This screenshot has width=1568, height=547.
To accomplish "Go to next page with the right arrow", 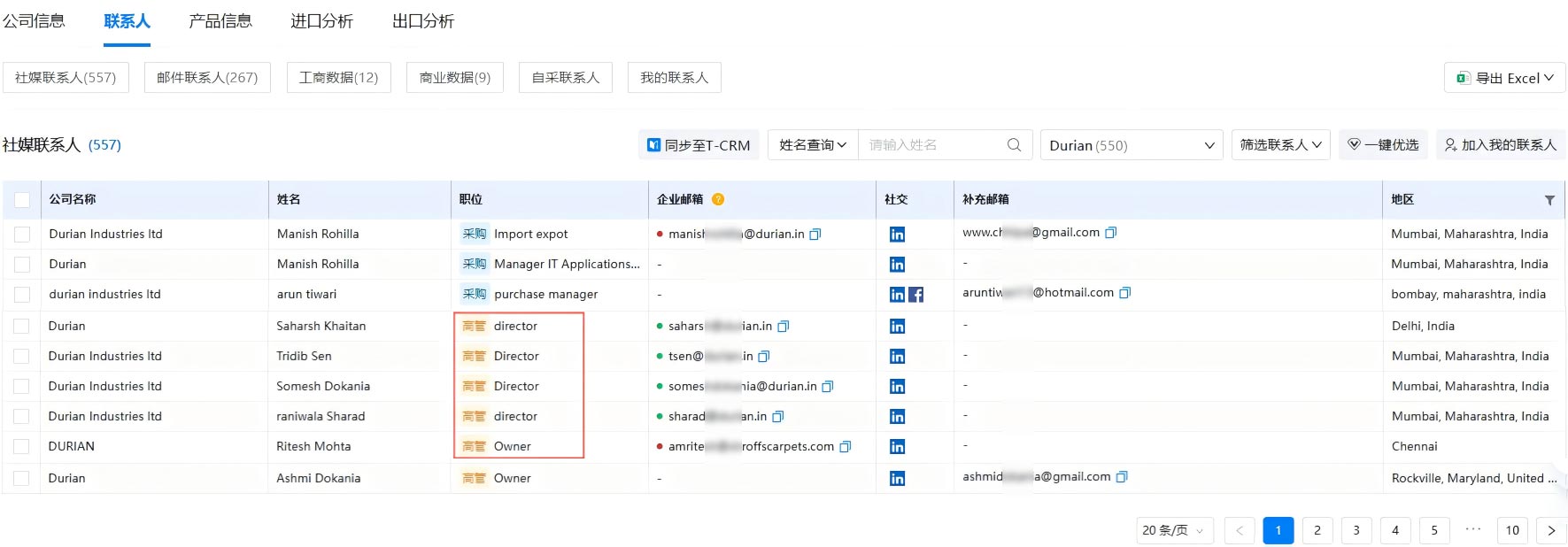I will tap(1551, 530).
